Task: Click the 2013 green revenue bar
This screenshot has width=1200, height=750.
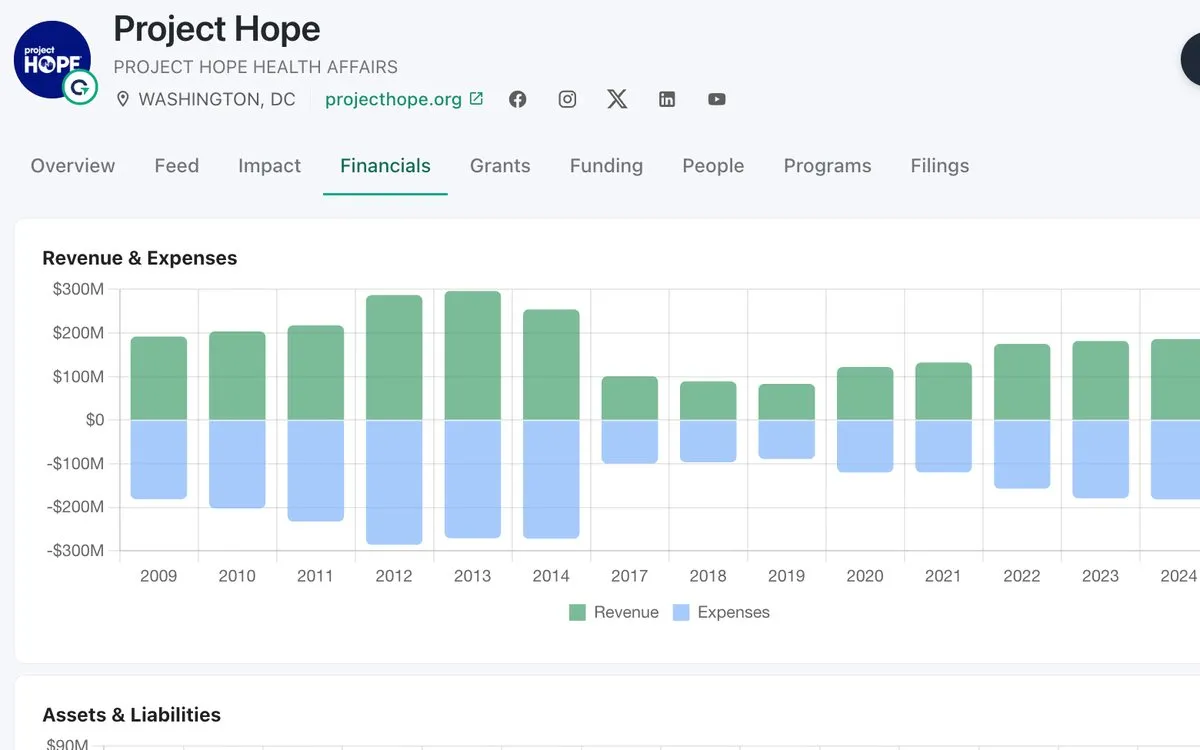Action: [473, 355]
